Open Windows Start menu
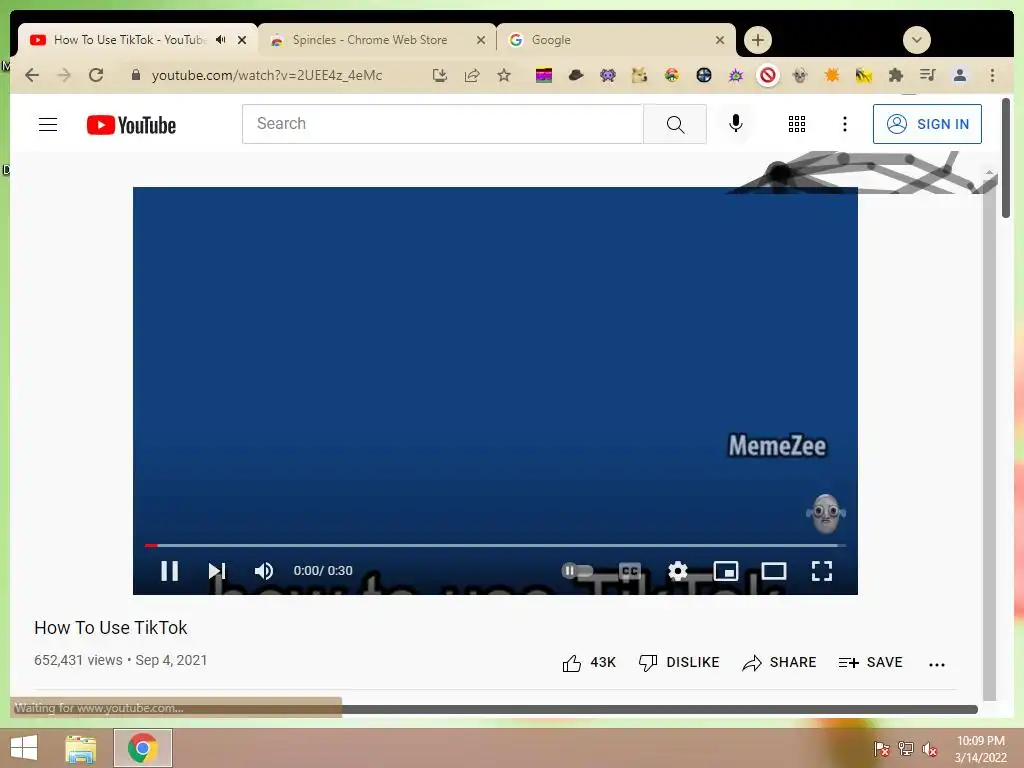Image resolution: width=1024 pixels, height=768 pixels. (x=24, y=748)
